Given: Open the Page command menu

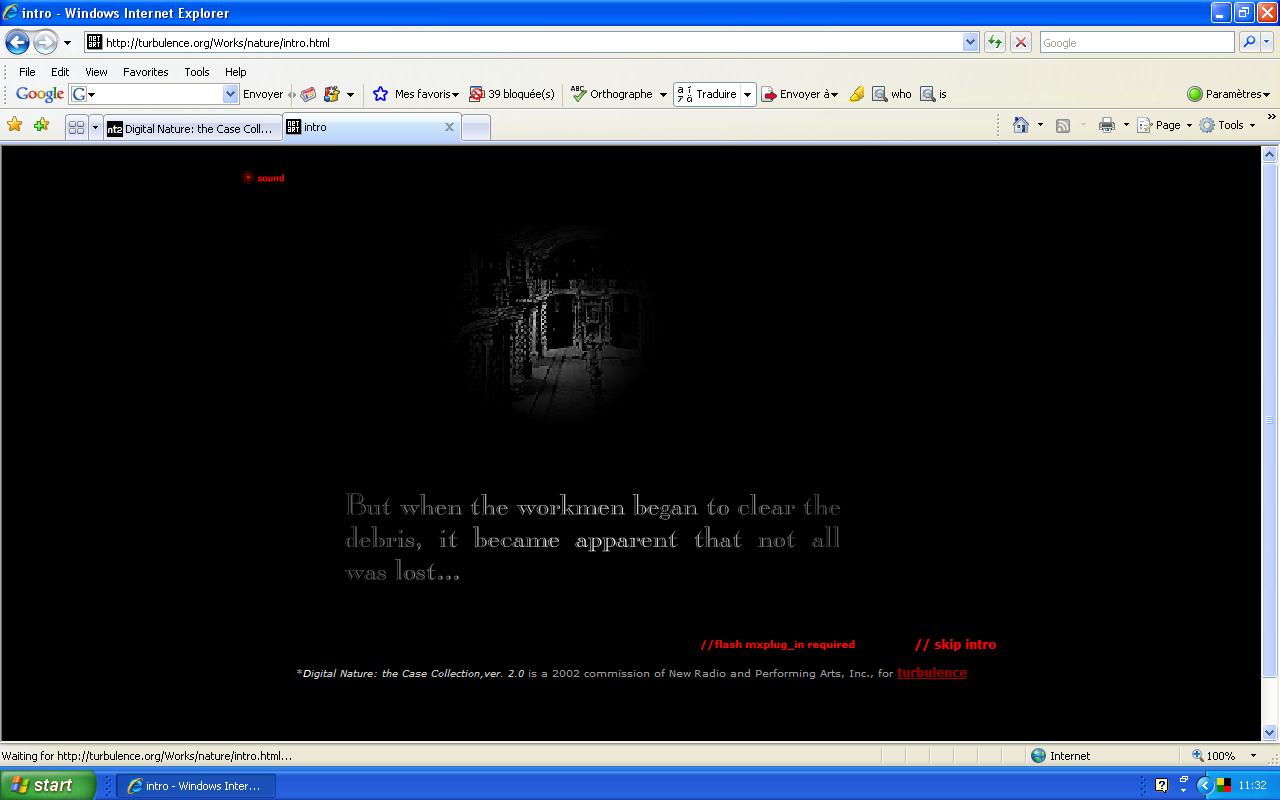Looking at the screenshot, I should tap(1165, 125).
